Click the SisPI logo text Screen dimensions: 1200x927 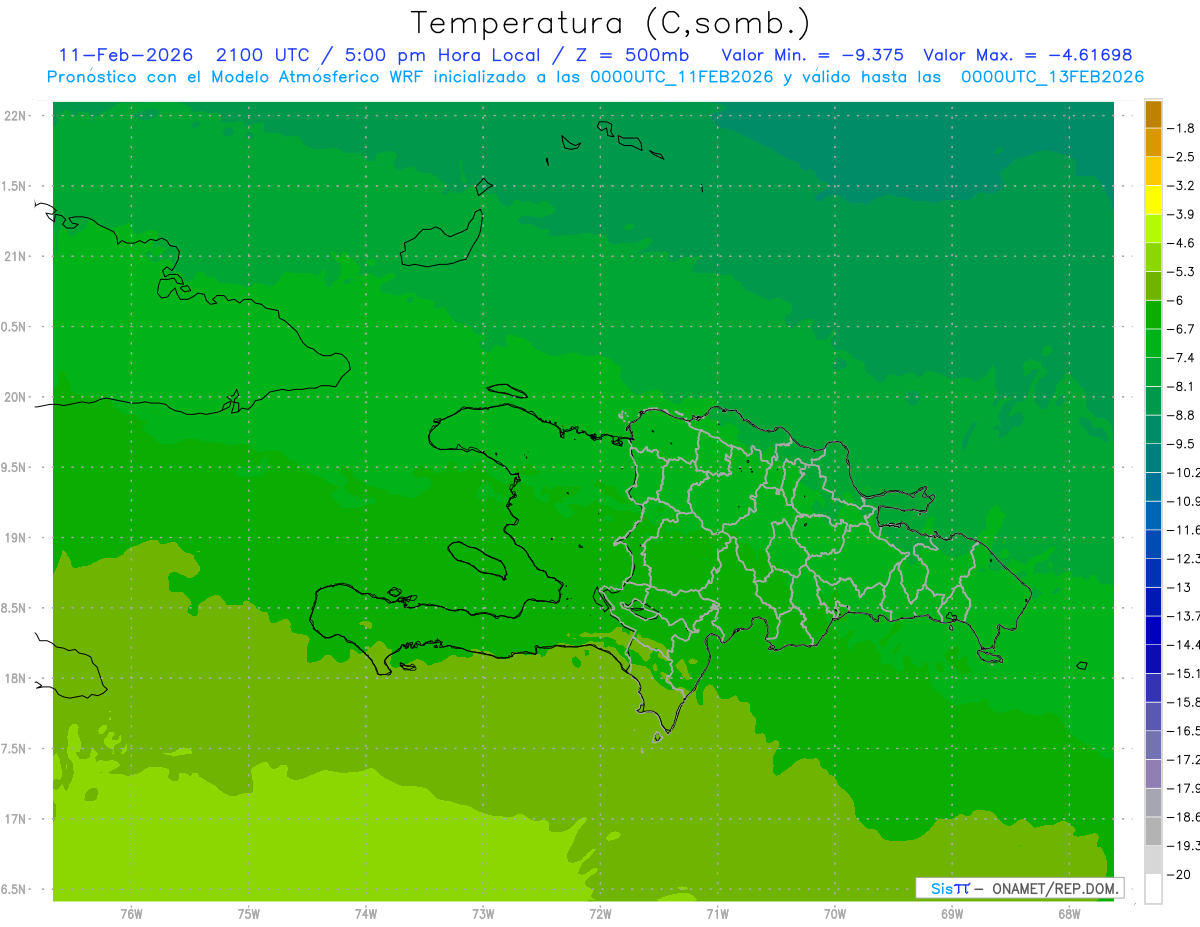[950, 888]
